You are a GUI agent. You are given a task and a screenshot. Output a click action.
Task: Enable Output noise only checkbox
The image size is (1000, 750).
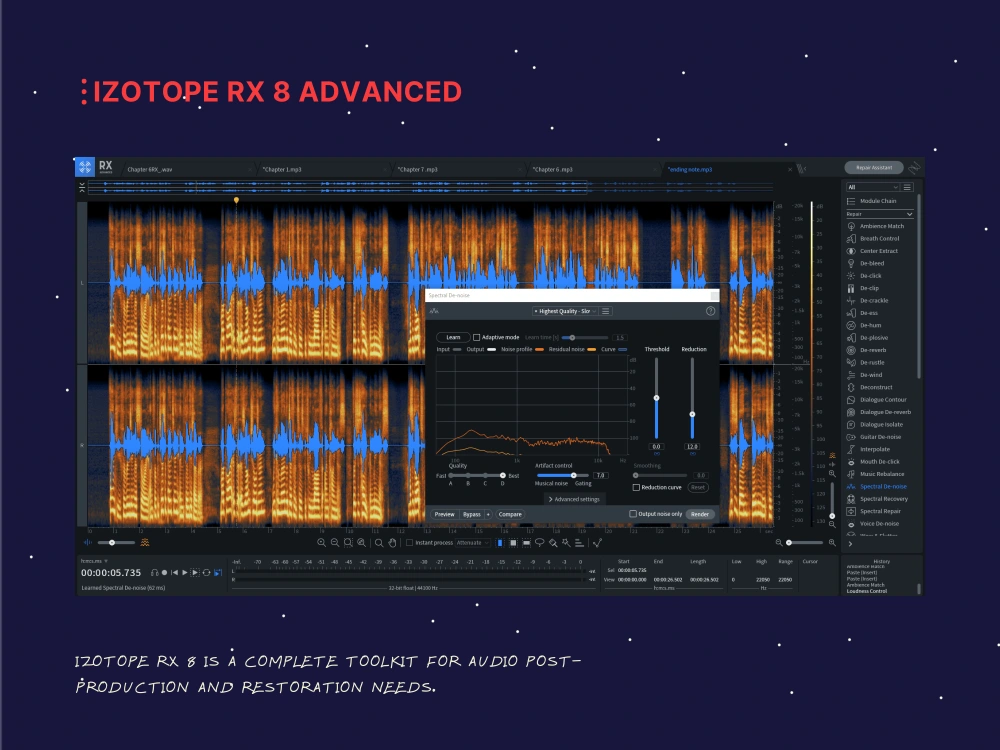coord(633,514)
